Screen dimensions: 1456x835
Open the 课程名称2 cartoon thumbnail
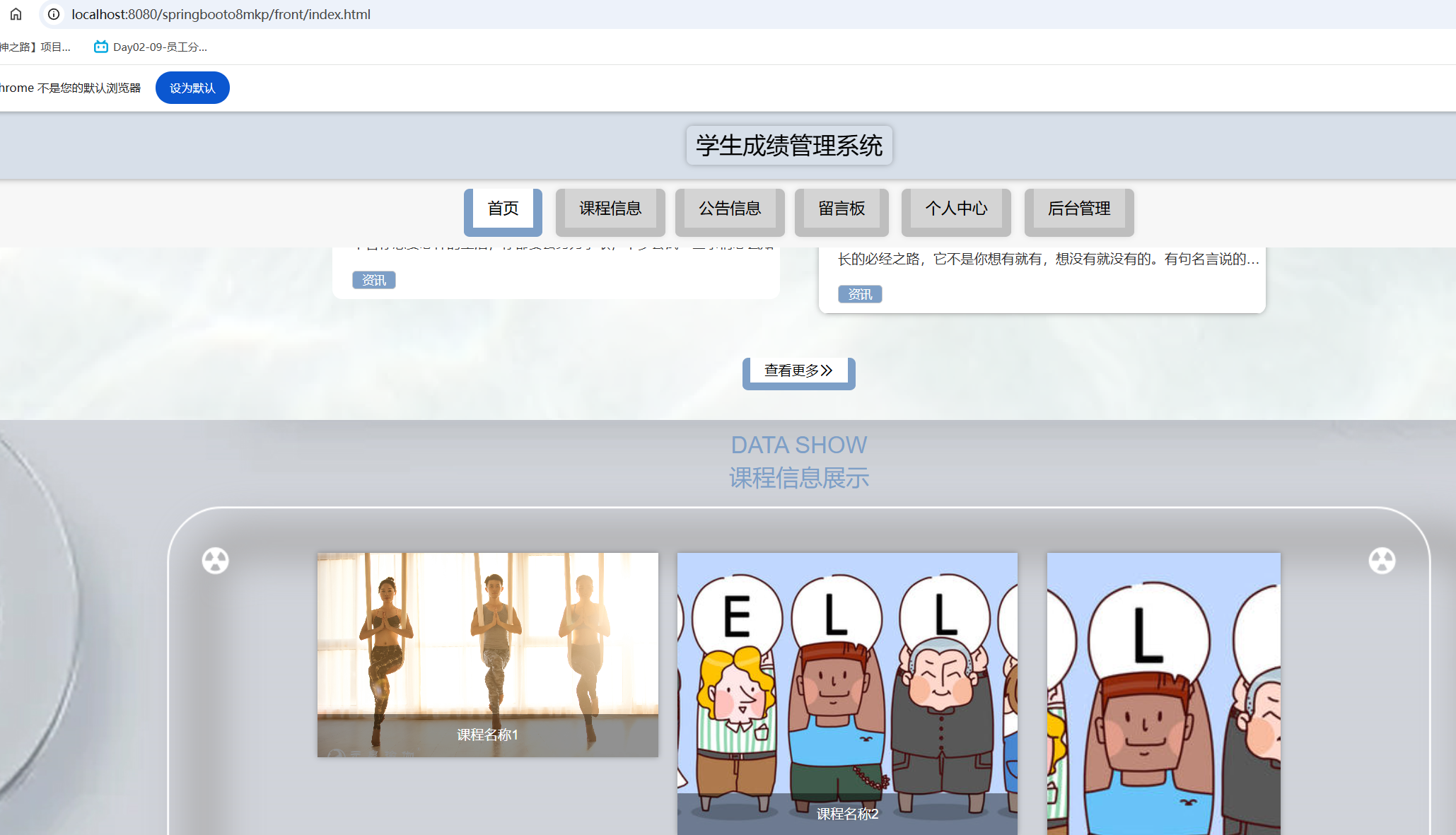pyautogui.click(x=847, y=693)
